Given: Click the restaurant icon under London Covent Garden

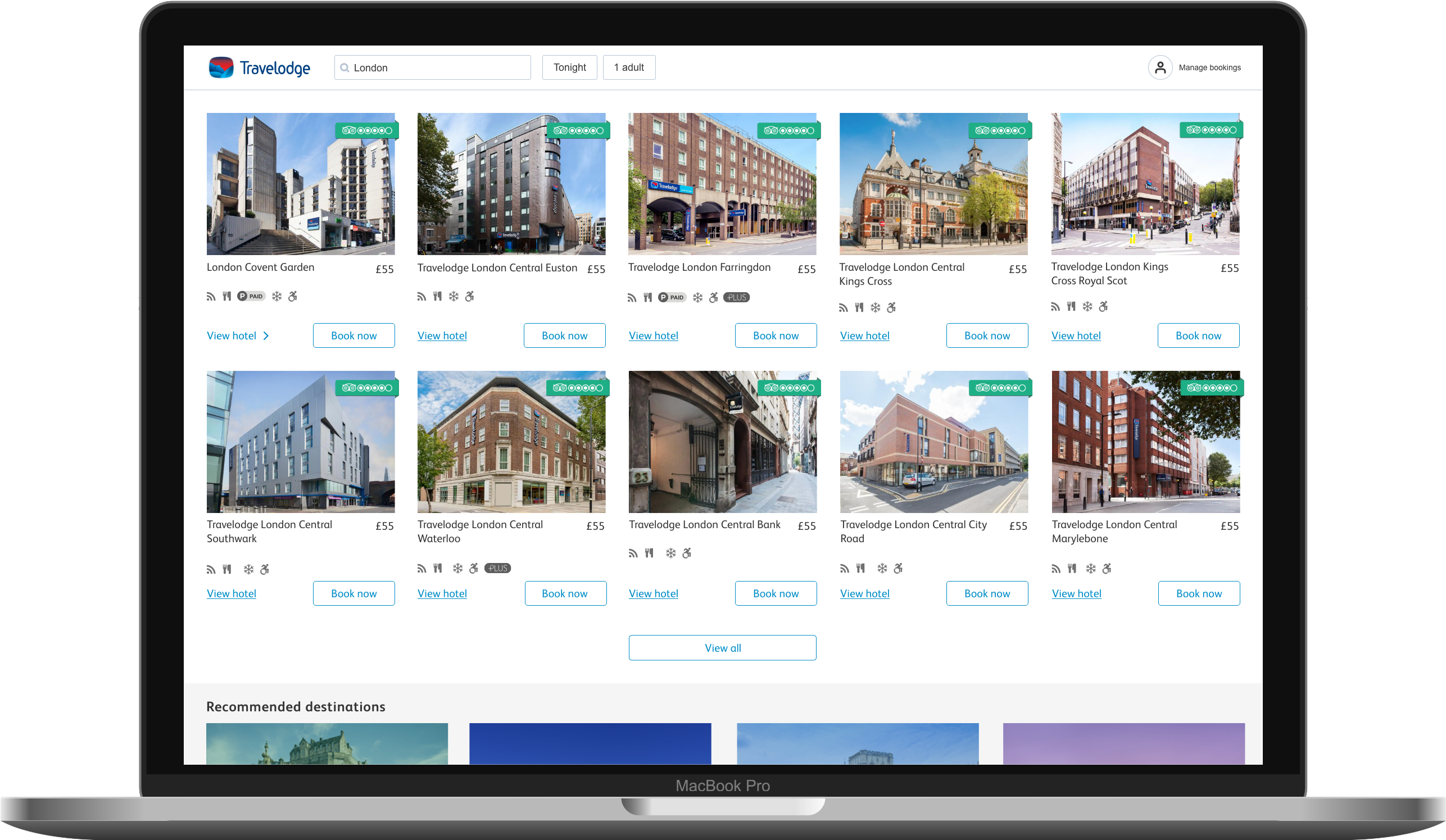Looking at the screenshot, I should click(227, 297).
